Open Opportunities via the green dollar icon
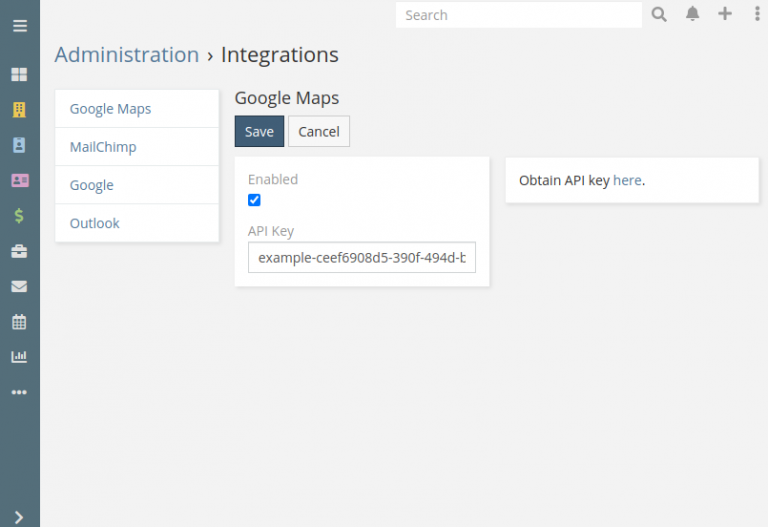The image size is (768, 527). point(19,216)
